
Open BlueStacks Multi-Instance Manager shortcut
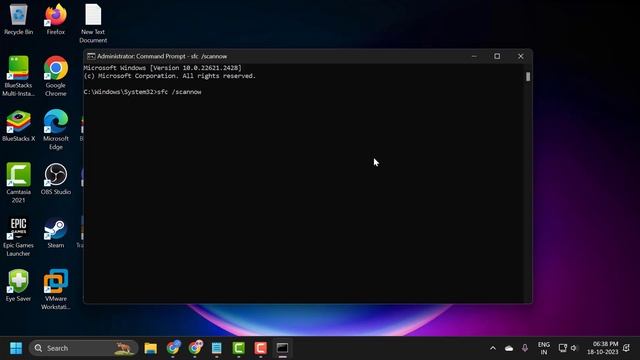18,76
